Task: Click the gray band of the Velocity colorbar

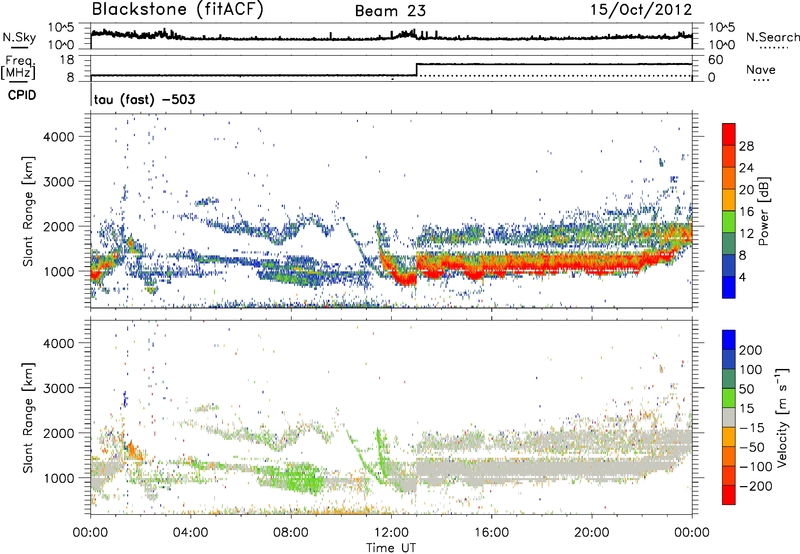Action: pyautogui.click(x=729, y=417)
